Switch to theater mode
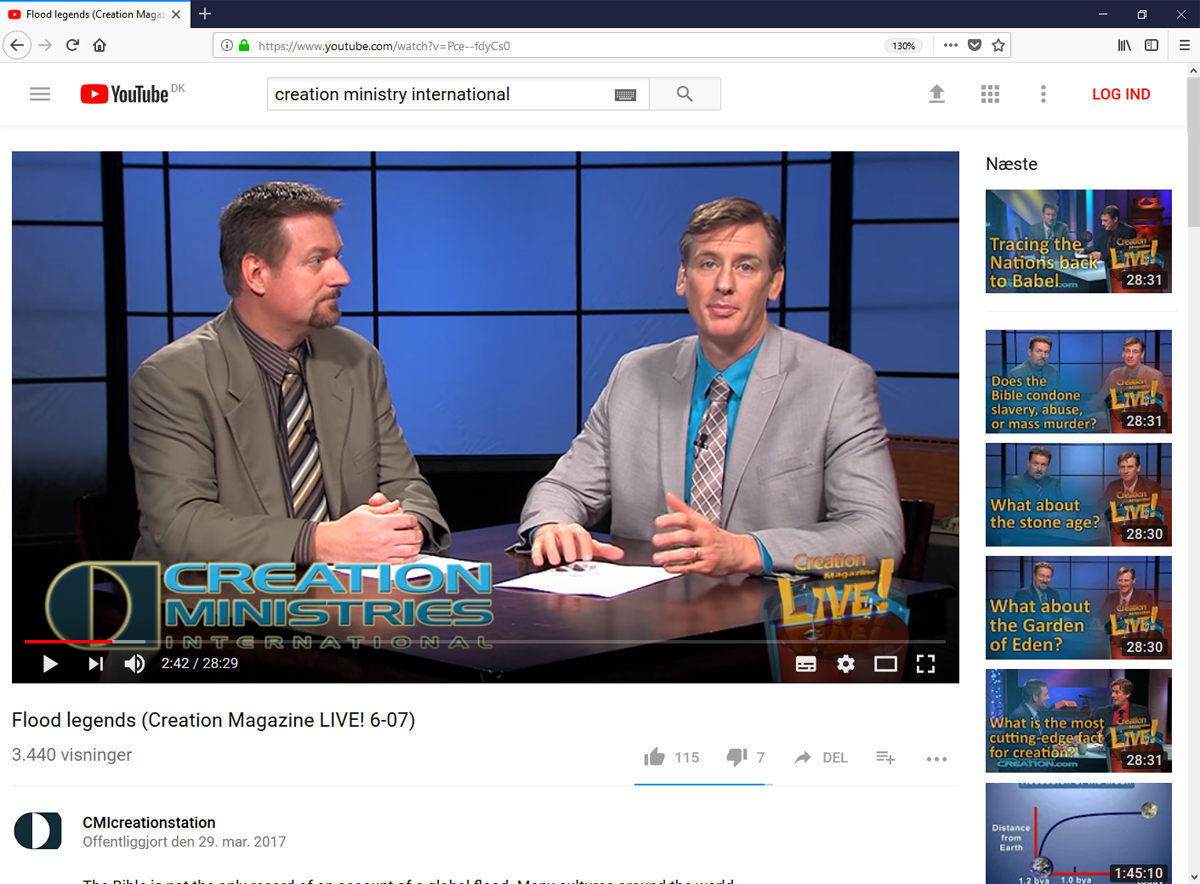The height and width of the screenshot is (884, 1200). coord(886,663)
